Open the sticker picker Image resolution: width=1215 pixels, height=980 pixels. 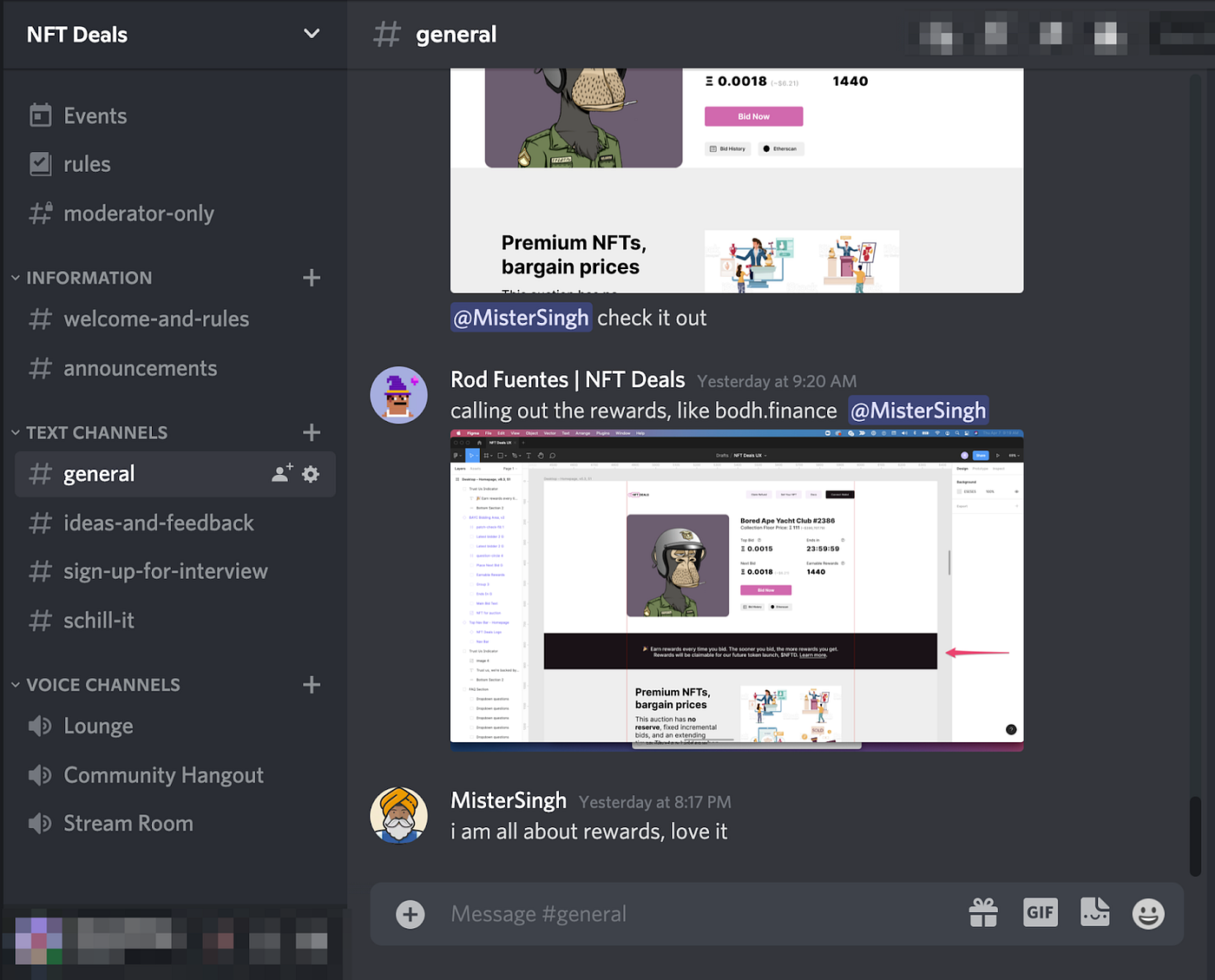[x=1095, y=912]
